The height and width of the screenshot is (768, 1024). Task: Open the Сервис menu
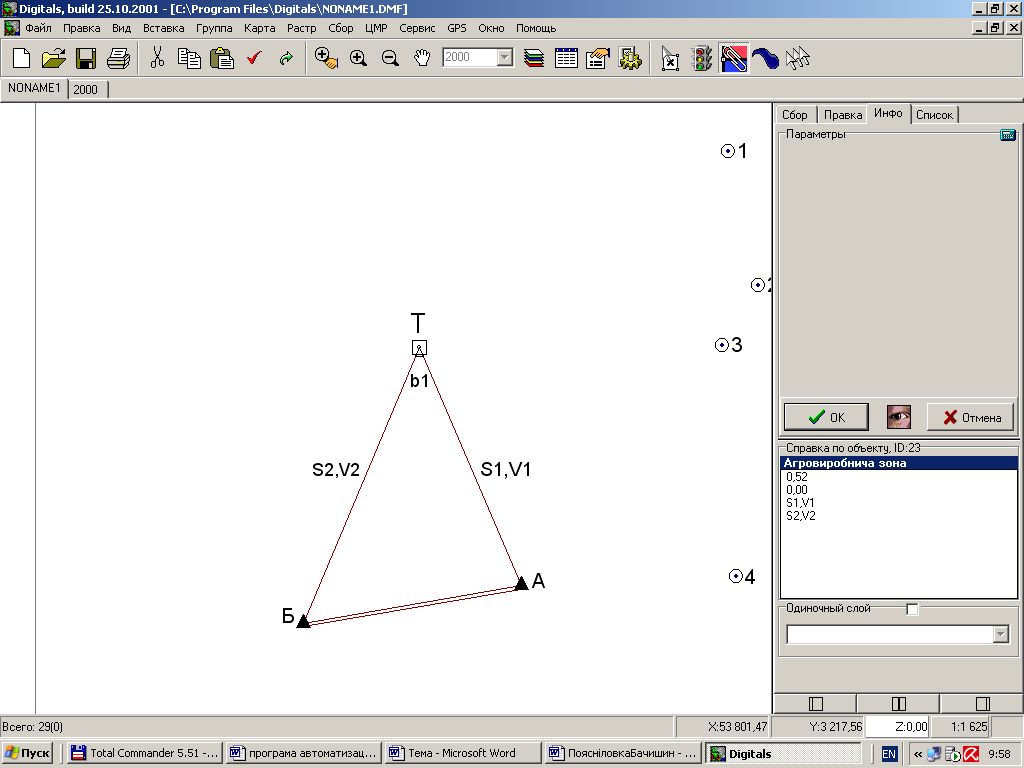pos(417,28)
